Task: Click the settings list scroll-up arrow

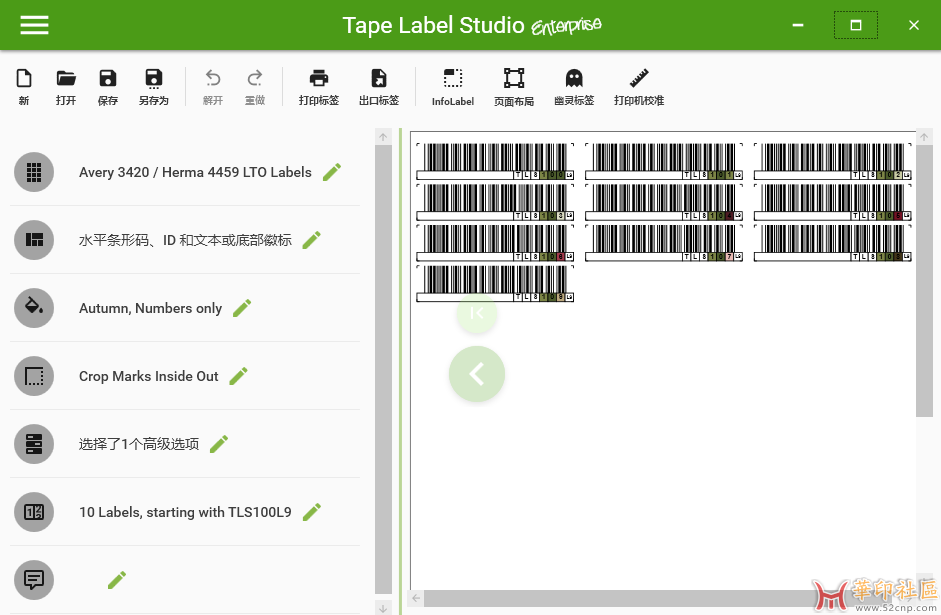Action: [383, 137]
